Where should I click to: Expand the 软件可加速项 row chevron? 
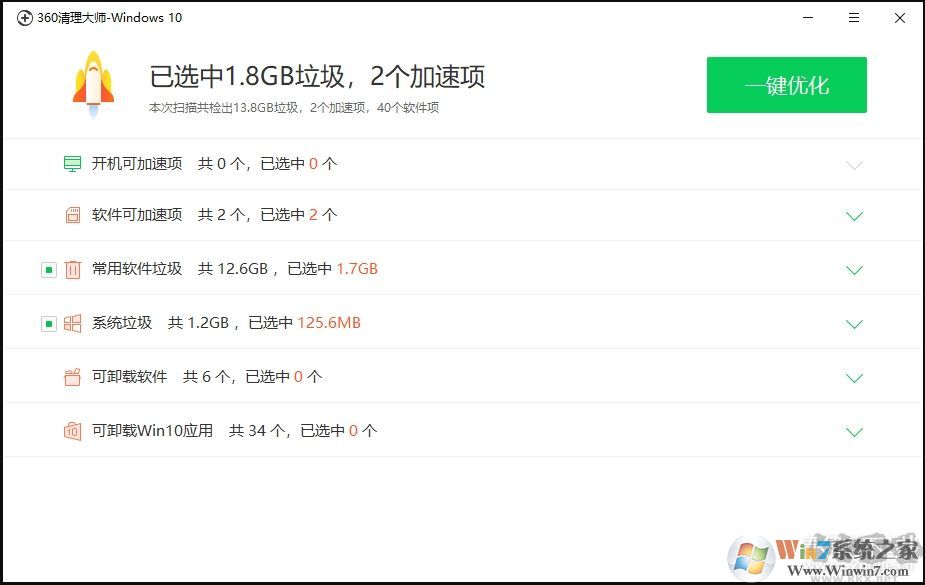[854, 216]
